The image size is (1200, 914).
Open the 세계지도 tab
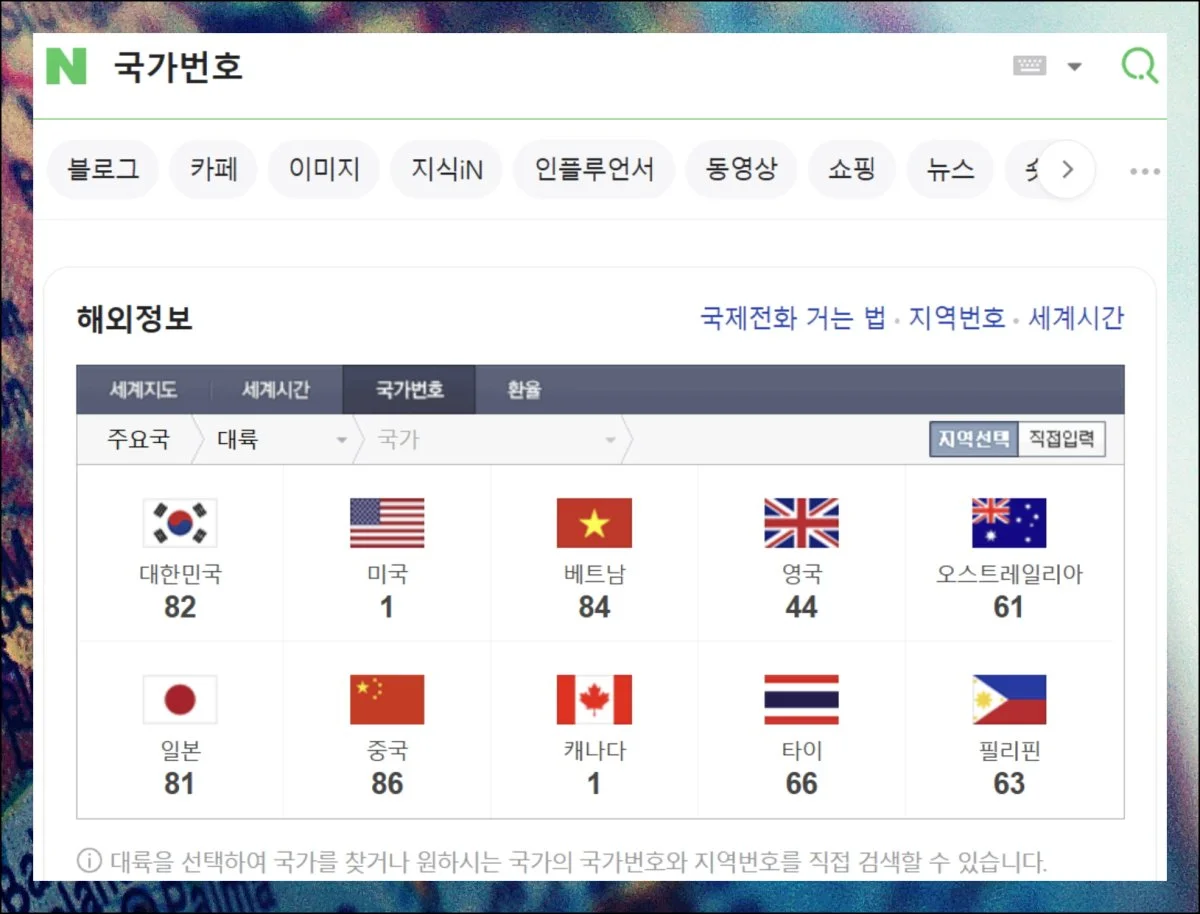pos(143,390)
